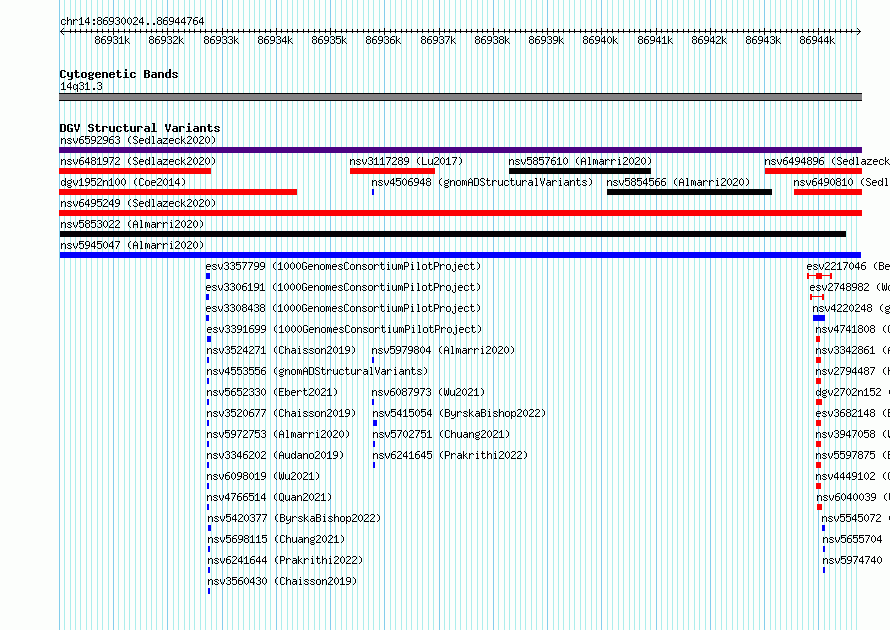Open variant nsv4766514 (Quan2021)
This screenshot has height=630, width=890.
tap(270, 497)
